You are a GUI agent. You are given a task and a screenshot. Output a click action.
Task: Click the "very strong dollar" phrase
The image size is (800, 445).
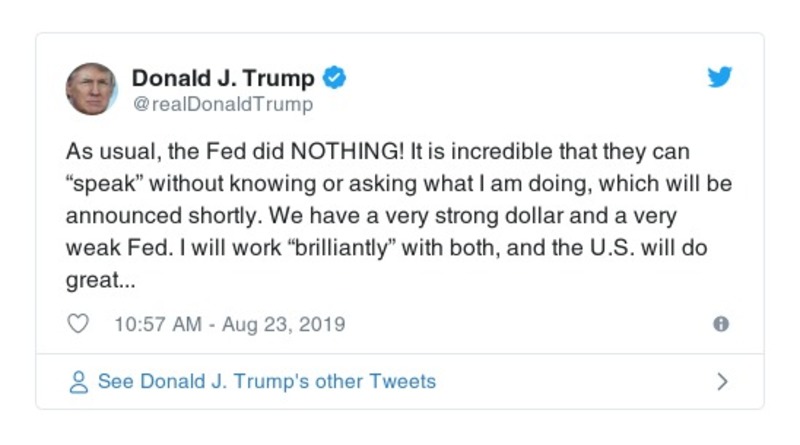click(x=527, y=216)
